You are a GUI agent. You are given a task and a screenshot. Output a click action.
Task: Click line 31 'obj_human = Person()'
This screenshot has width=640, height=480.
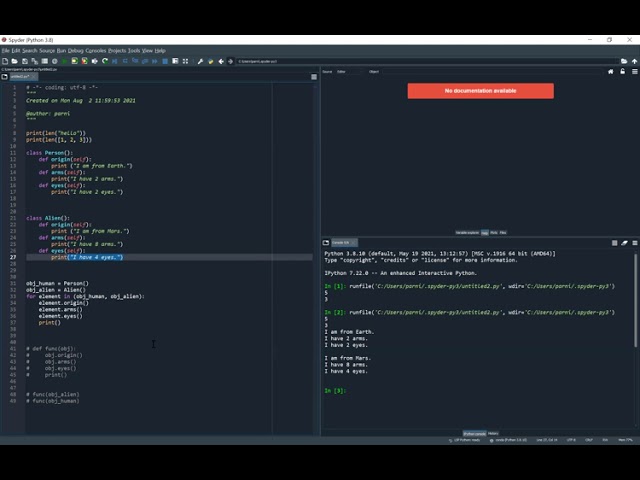pyautogui.click(x=57, y=283)
